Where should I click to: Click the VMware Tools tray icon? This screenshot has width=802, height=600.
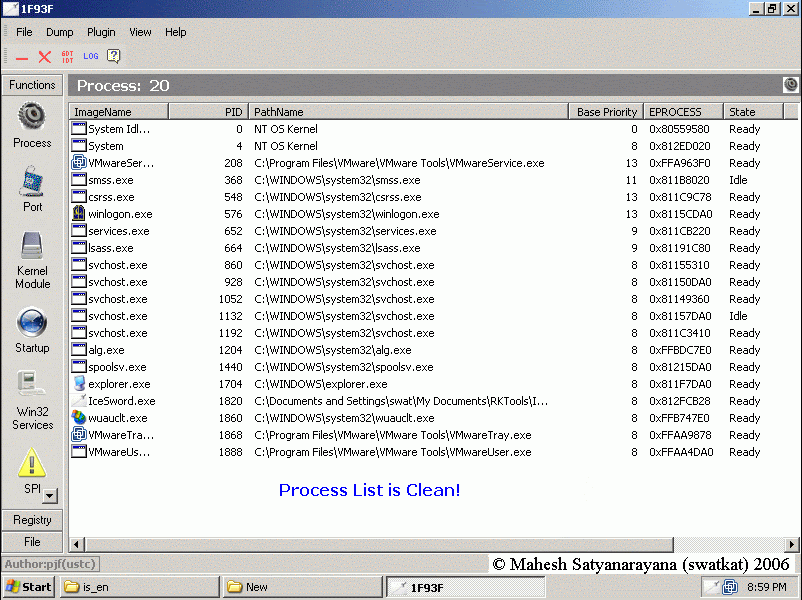(x=730, y=587)
